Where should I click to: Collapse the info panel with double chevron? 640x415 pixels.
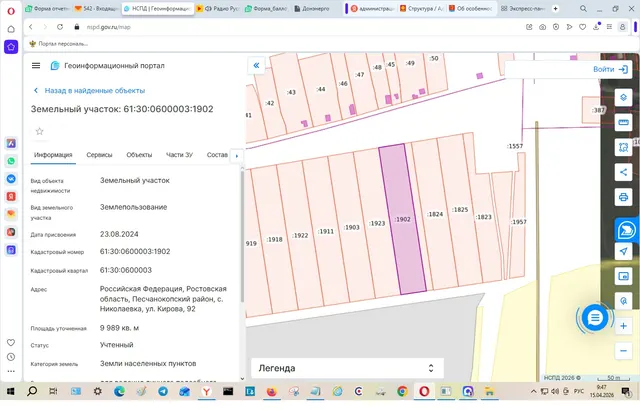coord(256,65)
